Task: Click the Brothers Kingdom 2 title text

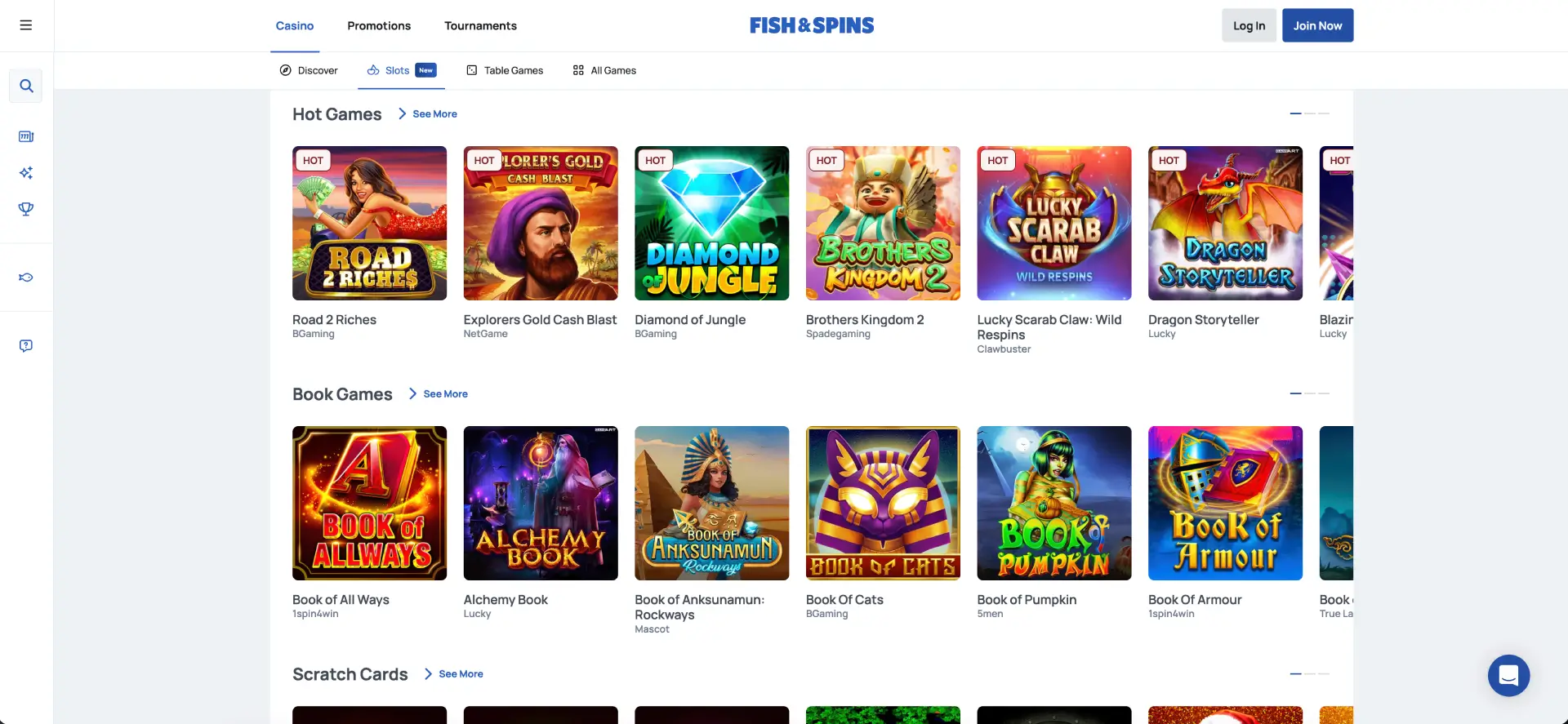Action: pos(865,320)
